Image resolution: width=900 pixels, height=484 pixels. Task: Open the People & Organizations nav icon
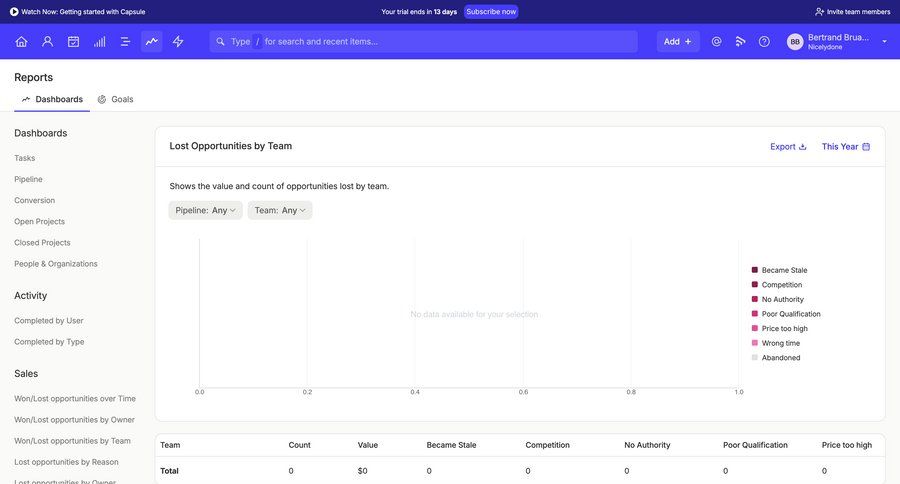(47, 41)
